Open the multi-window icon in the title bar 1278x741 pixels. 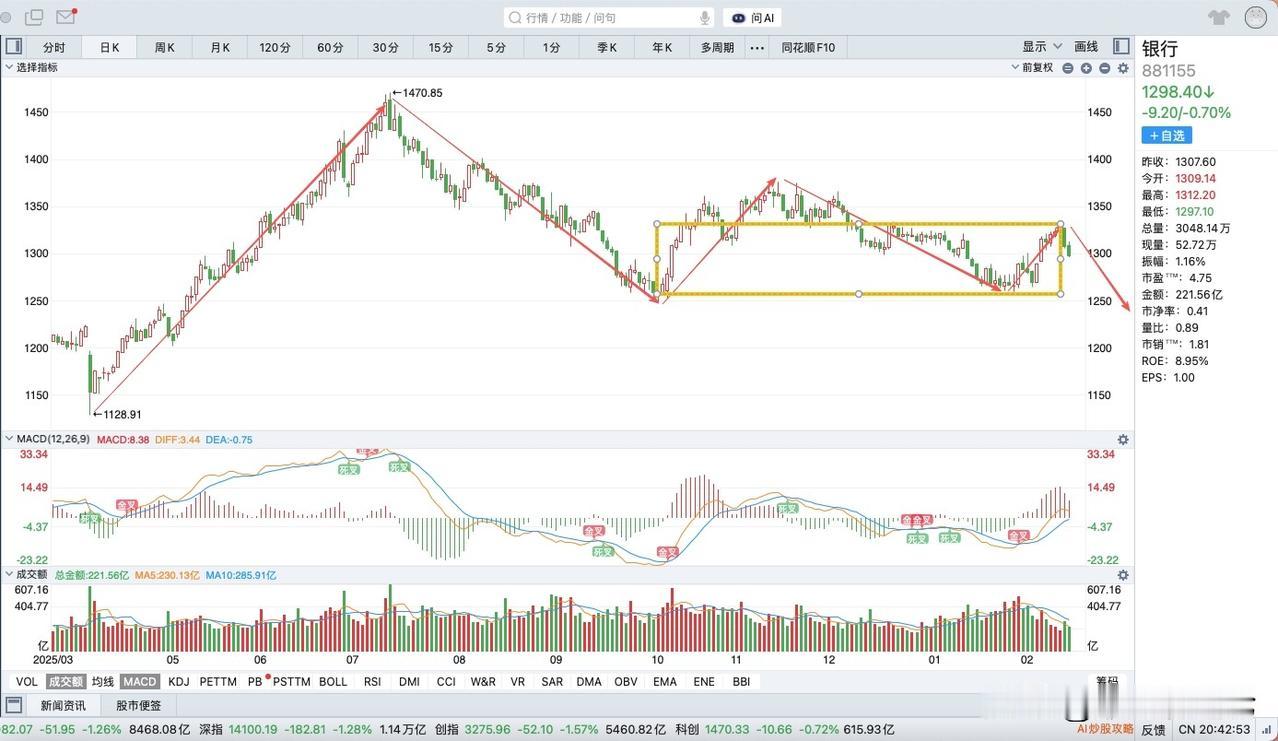[34, 17]
